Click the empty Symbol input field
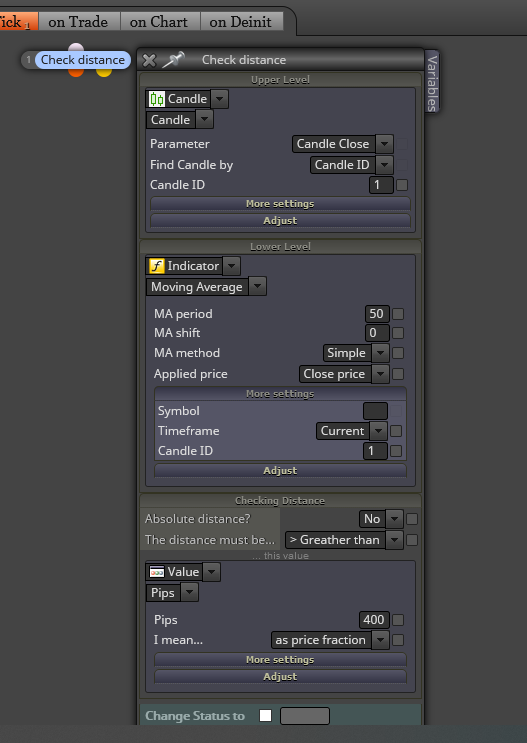 375,411
